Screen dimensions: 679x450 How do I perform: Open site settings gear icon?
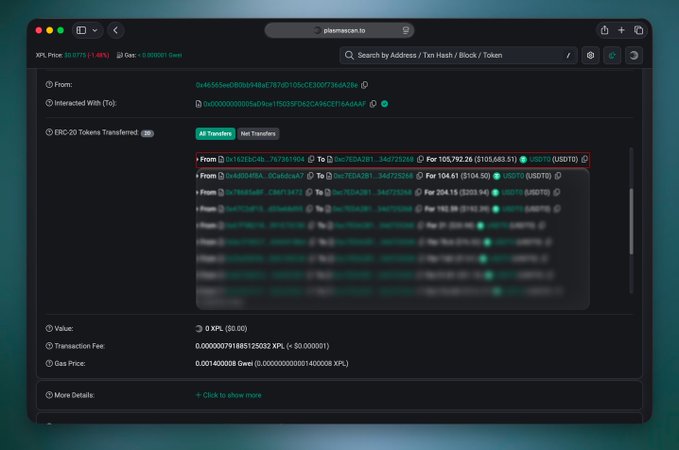[x=590, y=55]
